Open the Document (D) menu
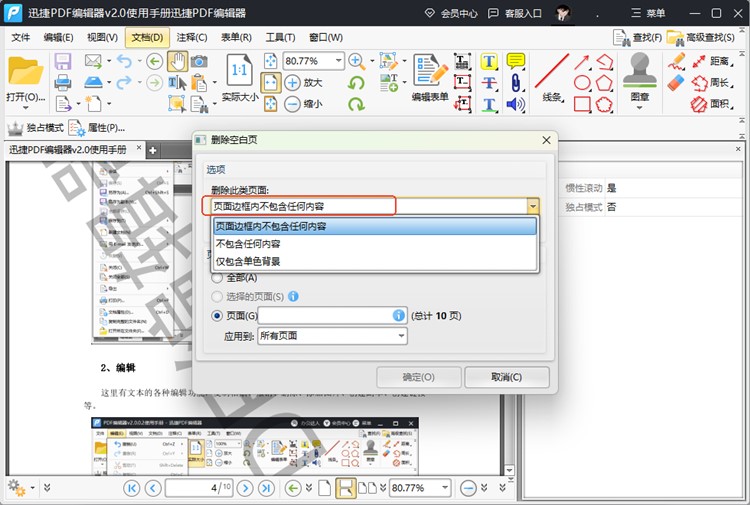 (147, 37)
